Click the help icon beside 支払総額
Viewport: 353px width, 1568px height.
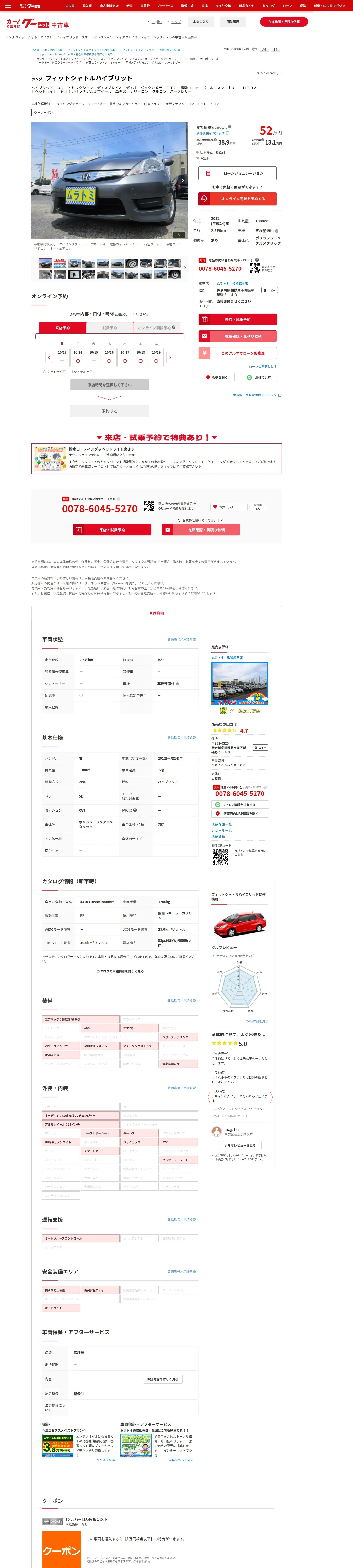[x=230, y=126]
